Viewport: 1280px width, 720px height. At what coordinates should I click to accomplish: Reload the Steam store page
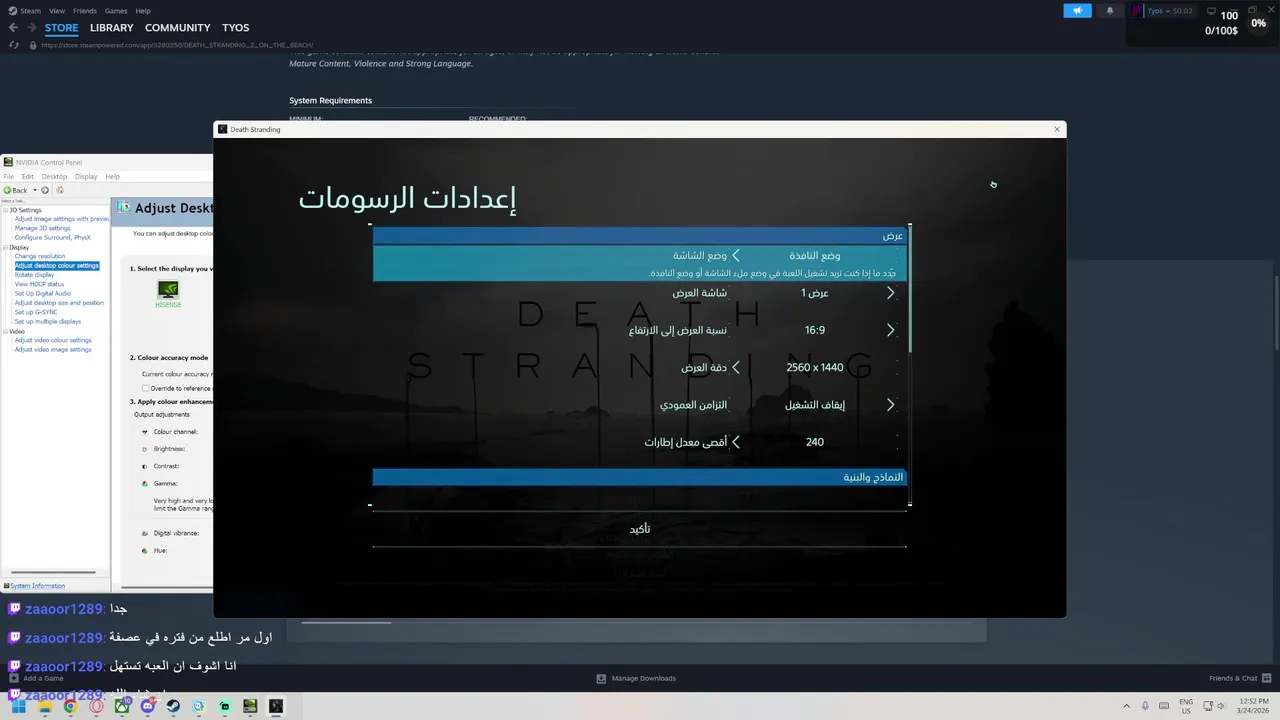coord(16,45)
